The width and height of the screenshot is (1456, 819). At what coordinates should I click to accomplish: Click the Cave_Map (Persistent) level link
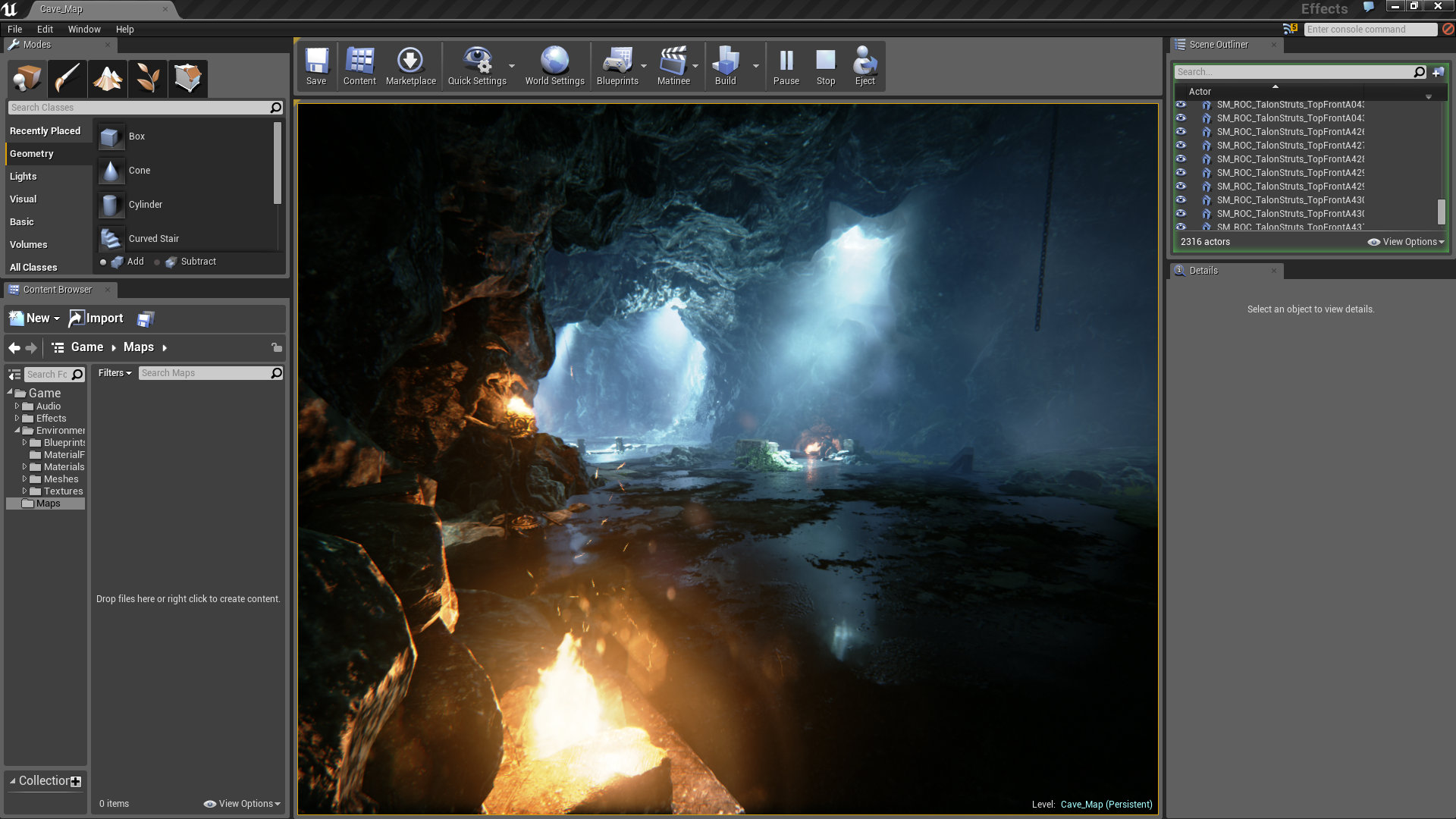[x=1106, y=805]
